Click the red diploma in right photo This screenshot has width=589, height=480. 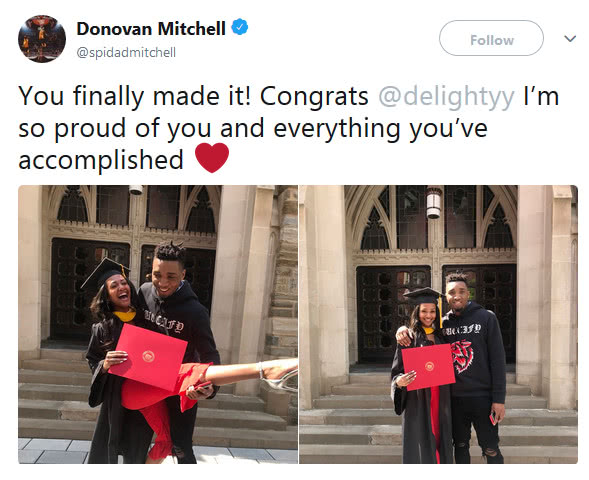[x=428, y=367]
